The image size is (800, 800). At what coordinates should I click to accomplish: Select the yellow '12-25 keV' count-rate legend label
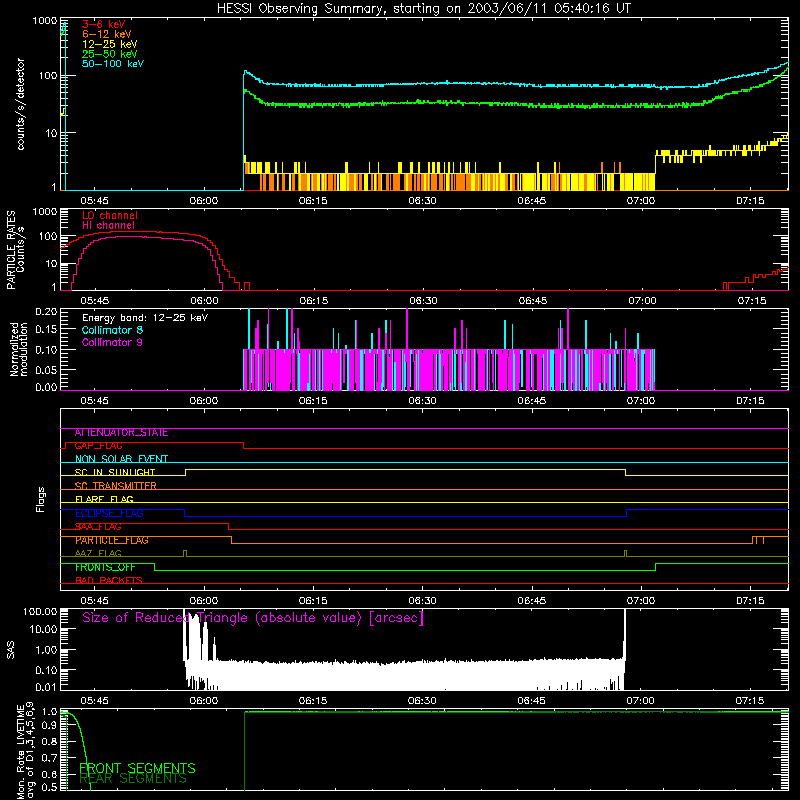(x=110, y=44)
